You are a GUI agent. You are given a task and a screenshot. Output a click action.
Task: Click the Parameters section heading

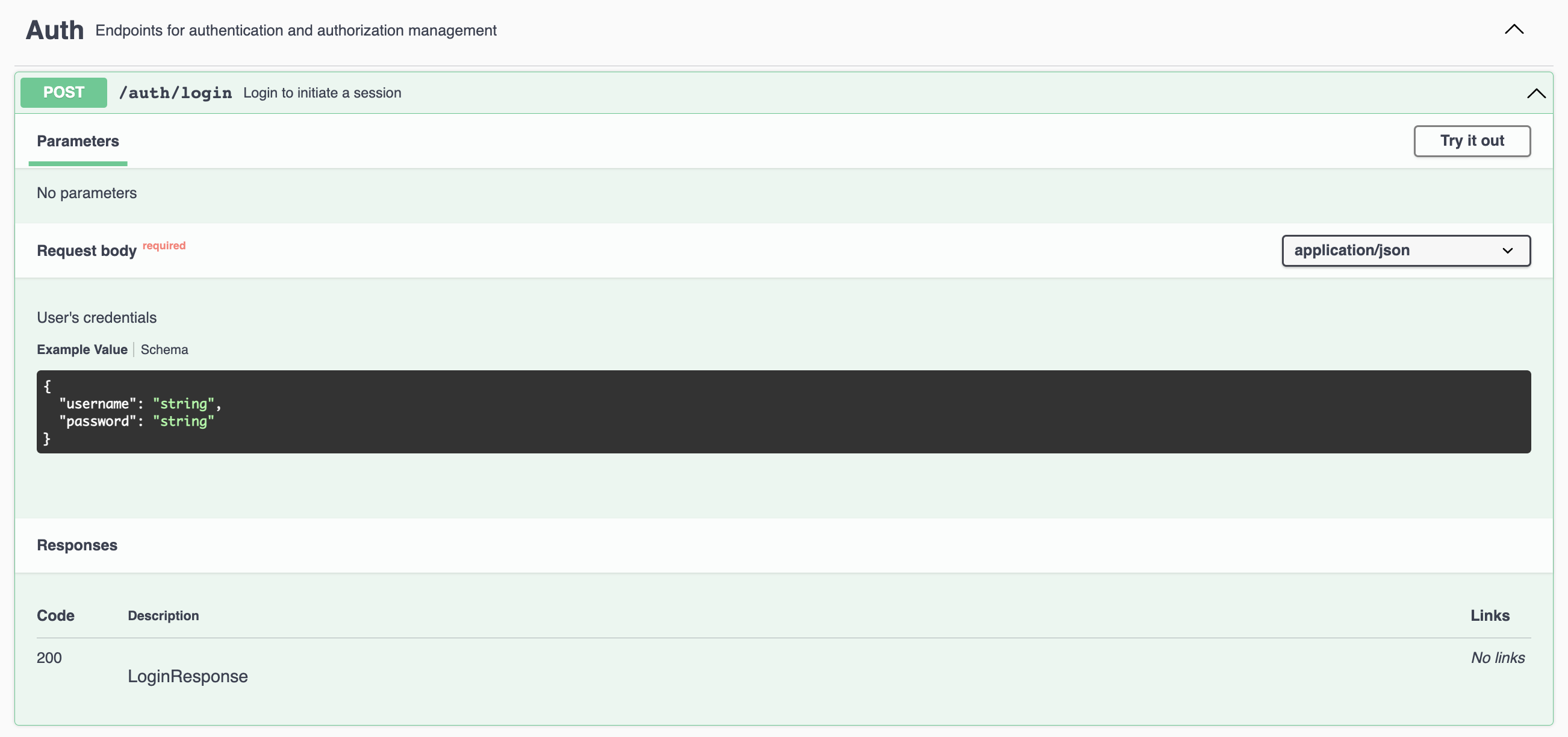tap(77, 141)
